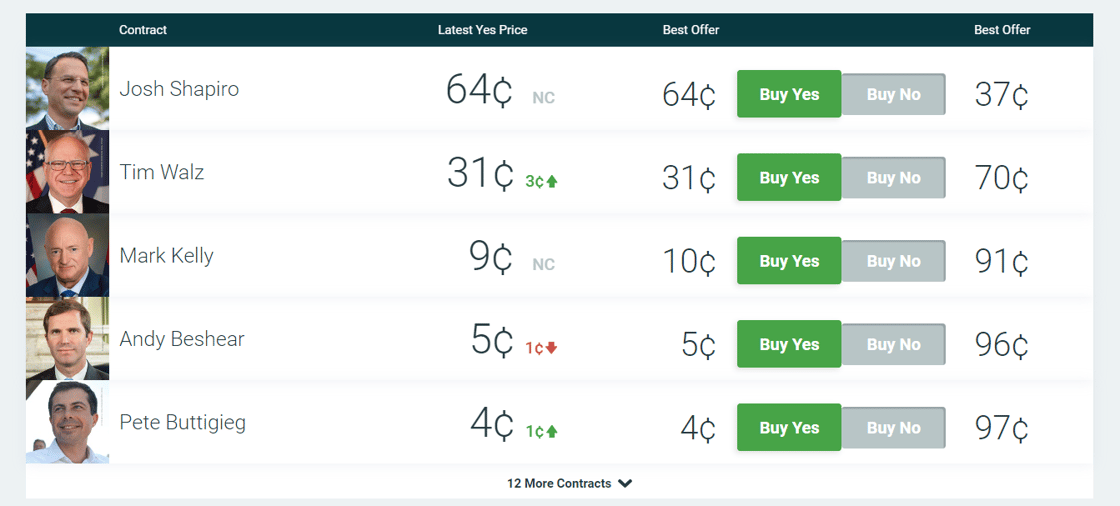1120x506 pixels.
Task: Select Buy Yes for Andy Beshear
Action: point(789,345)
